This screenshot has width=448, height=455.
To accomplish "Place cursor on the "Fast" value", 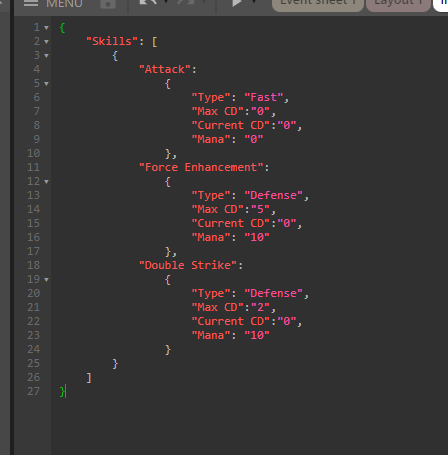I will 264,97.
